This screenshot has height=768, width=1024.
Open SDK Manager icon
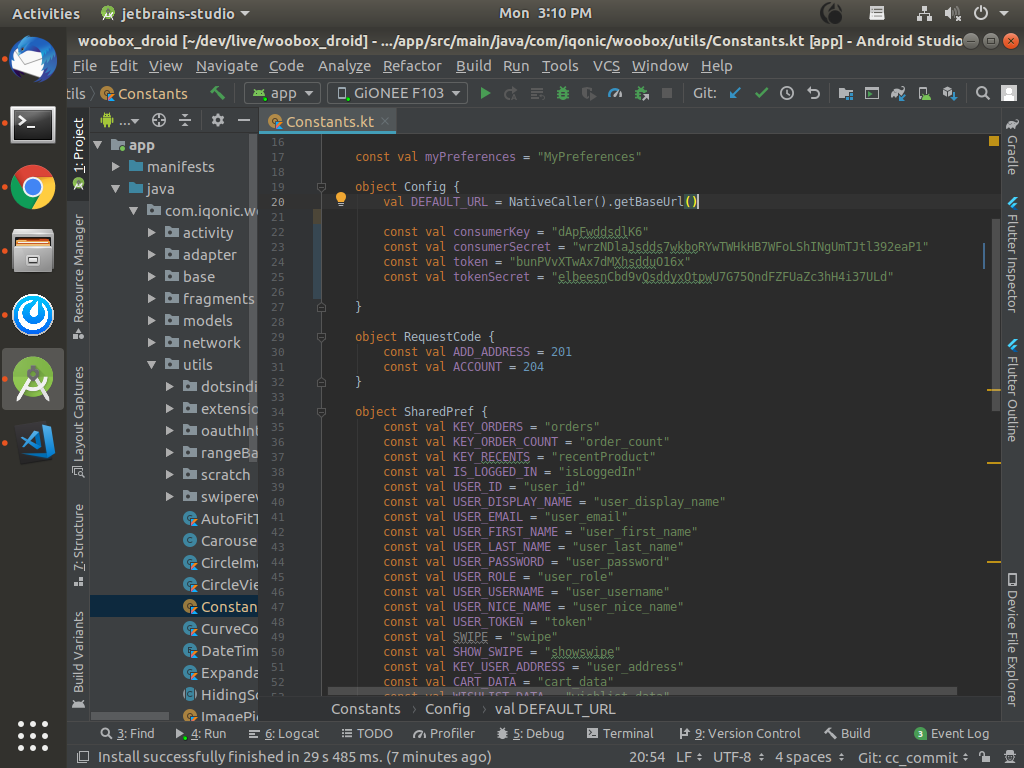[950, 93]
